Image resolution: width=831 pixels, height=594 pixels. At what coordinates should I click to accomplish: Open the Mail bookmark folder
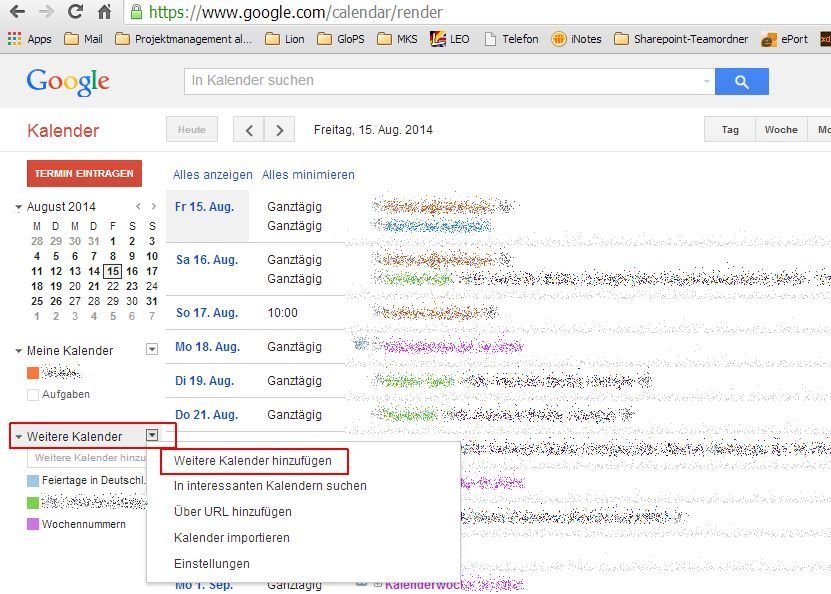pyautogui.click(x=83, y=39)
